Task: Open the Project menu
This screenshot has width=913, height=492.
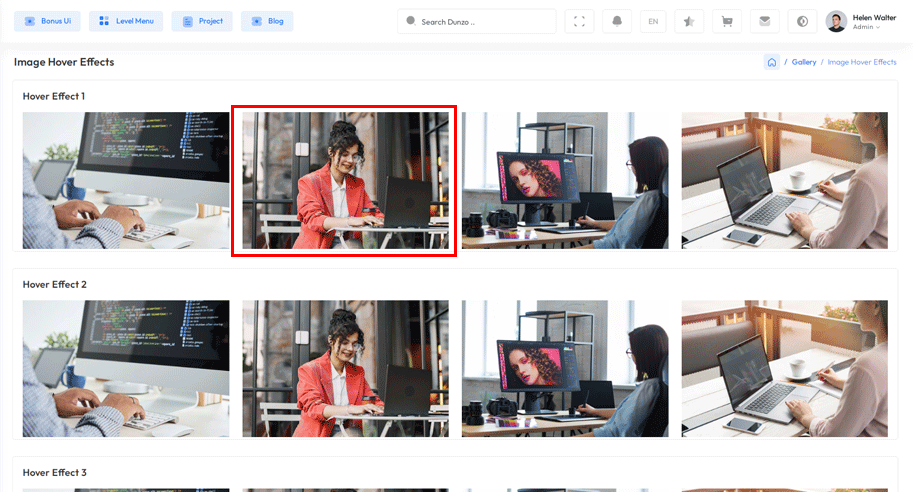Action: 202,21
